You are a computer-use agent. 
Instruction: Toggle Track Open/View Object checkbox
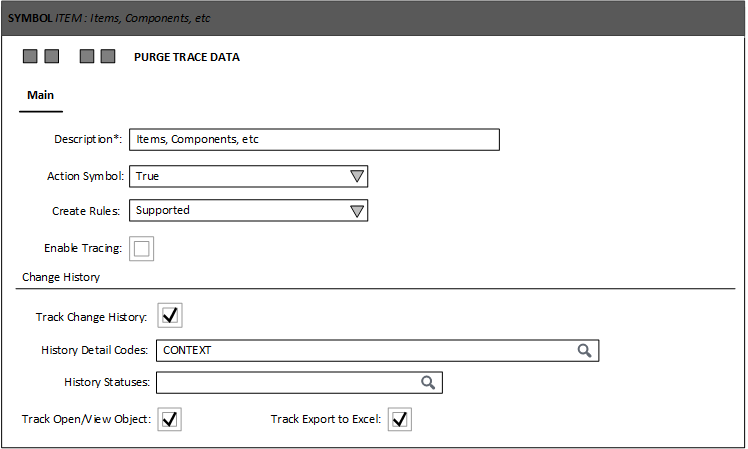(x=170, y=419)
